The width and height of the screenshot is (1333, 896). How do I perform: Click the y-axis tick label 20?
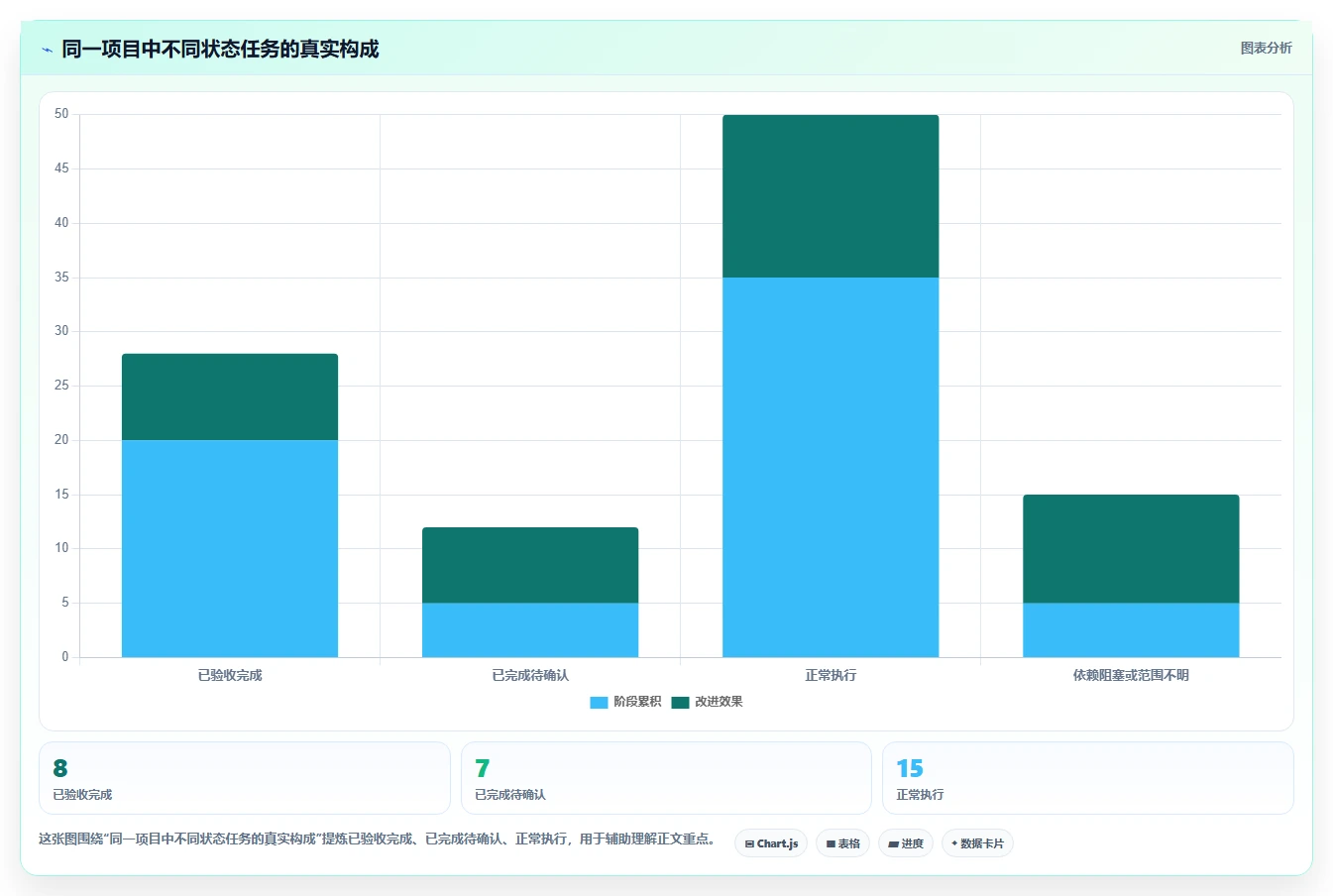coord(61,440)
